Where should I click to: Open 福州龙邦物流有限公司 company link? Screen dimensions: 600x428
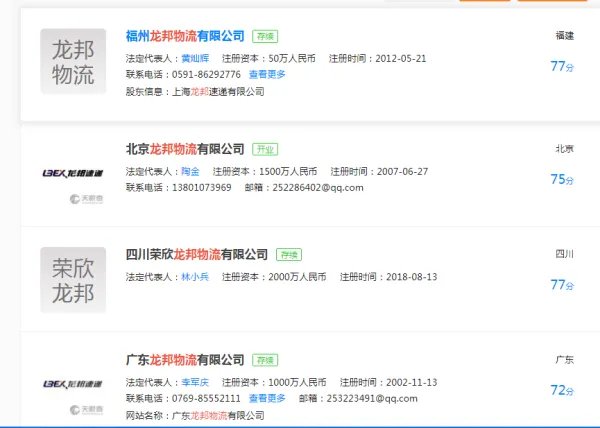coord(185,36)
